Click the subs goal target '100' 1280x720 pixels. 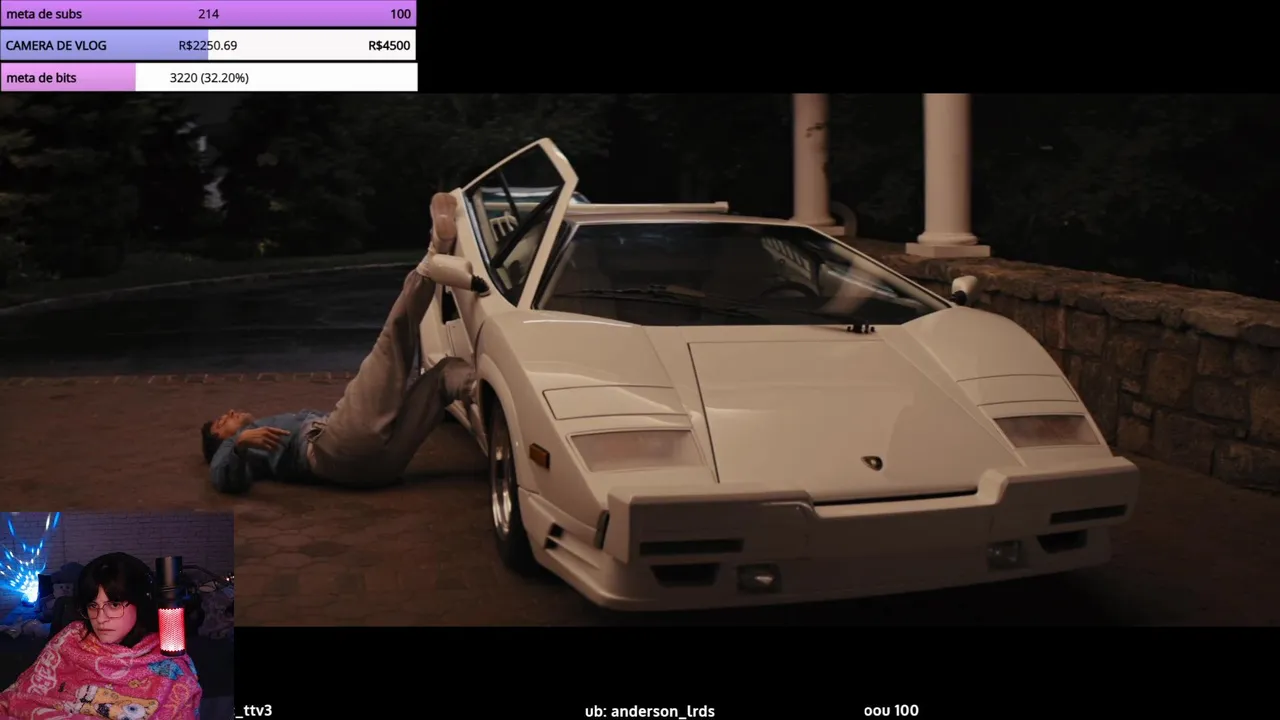pos(400,14)
